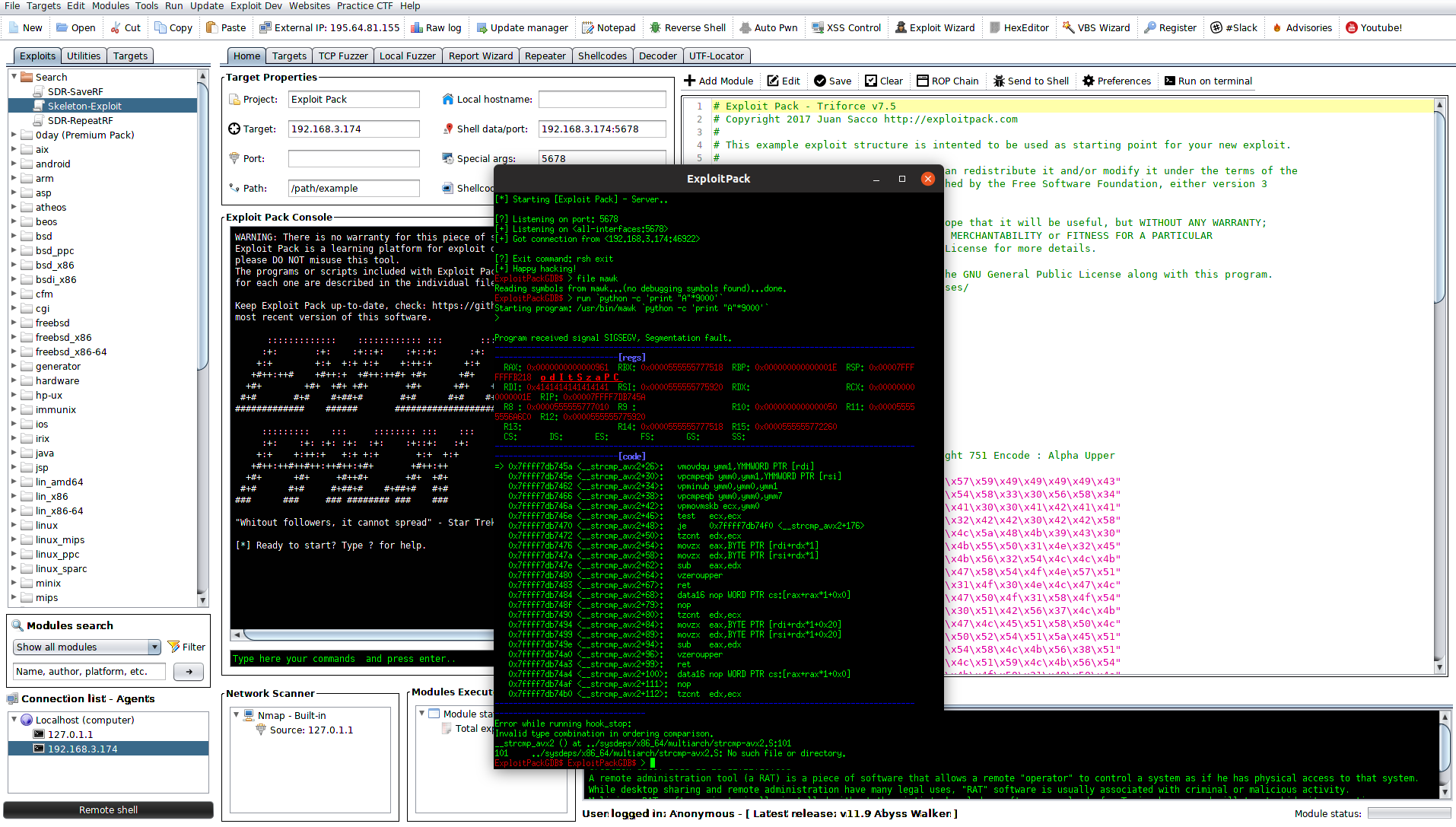Expand the 0day (Premium Pack) folder
The width and height of the screenshot is (1456, 827).
click(x=14, y=135)
